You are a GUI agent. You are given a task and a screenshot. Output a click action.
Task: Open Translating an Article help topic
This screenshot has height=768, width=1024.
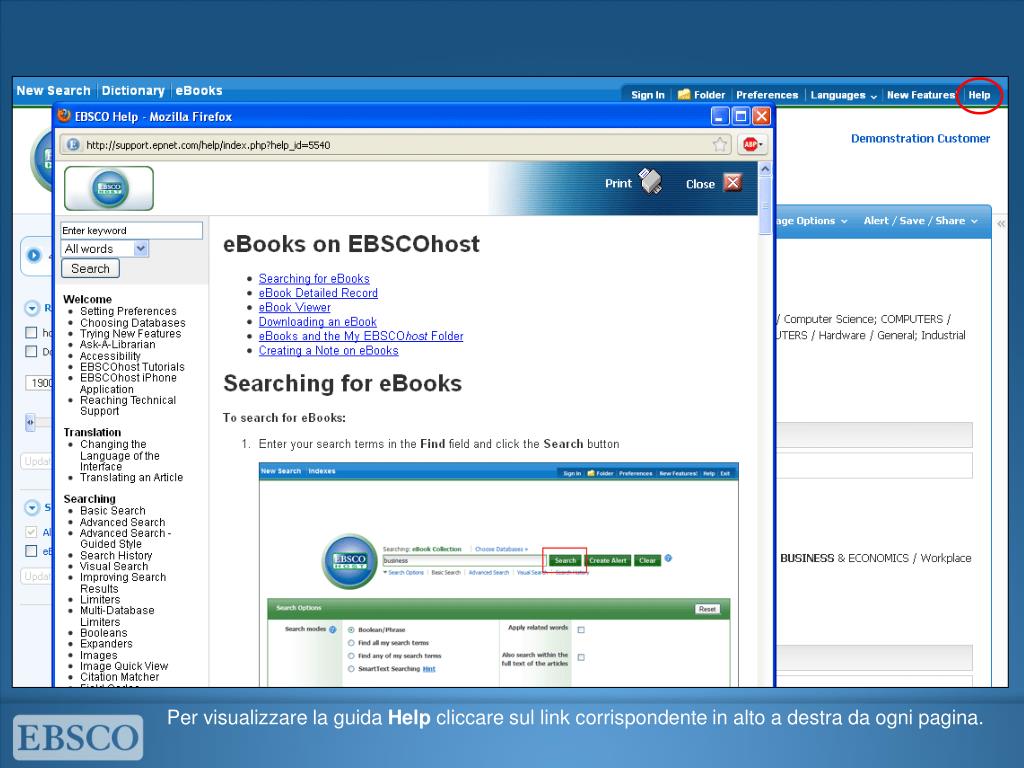131,477
